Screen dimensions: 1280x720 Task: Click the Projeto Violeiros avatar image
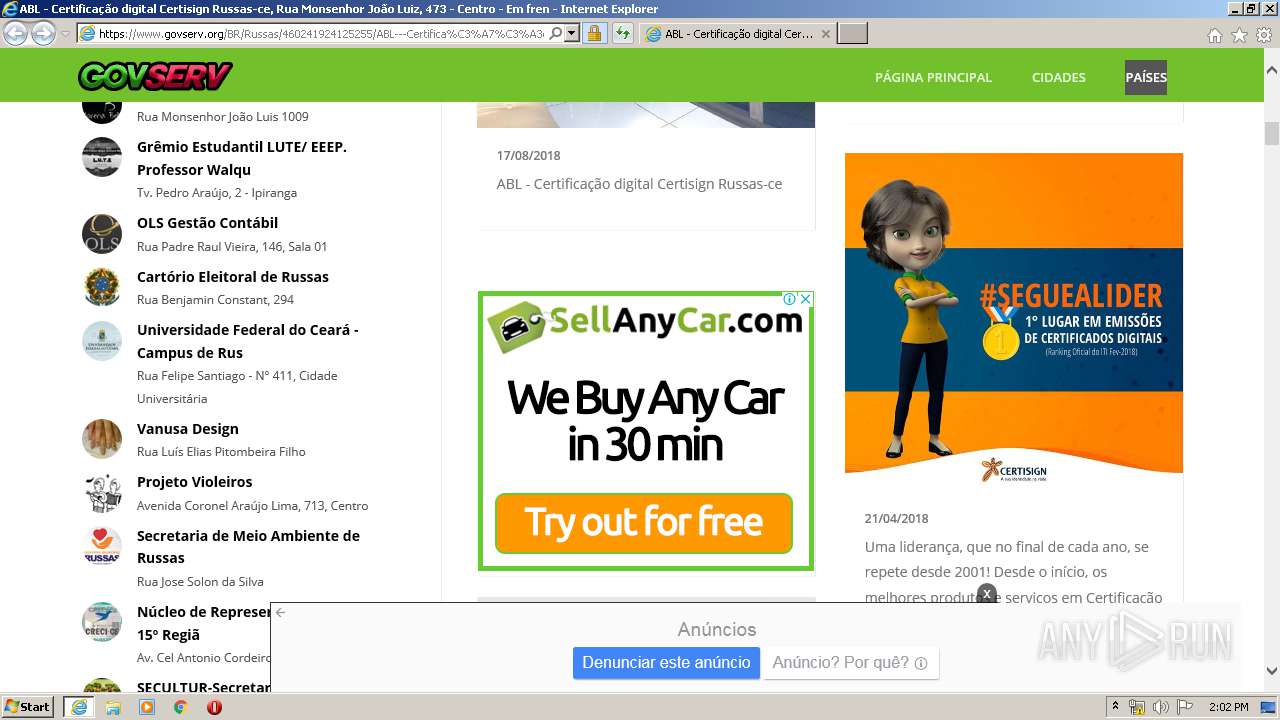(x=102, y=493)
